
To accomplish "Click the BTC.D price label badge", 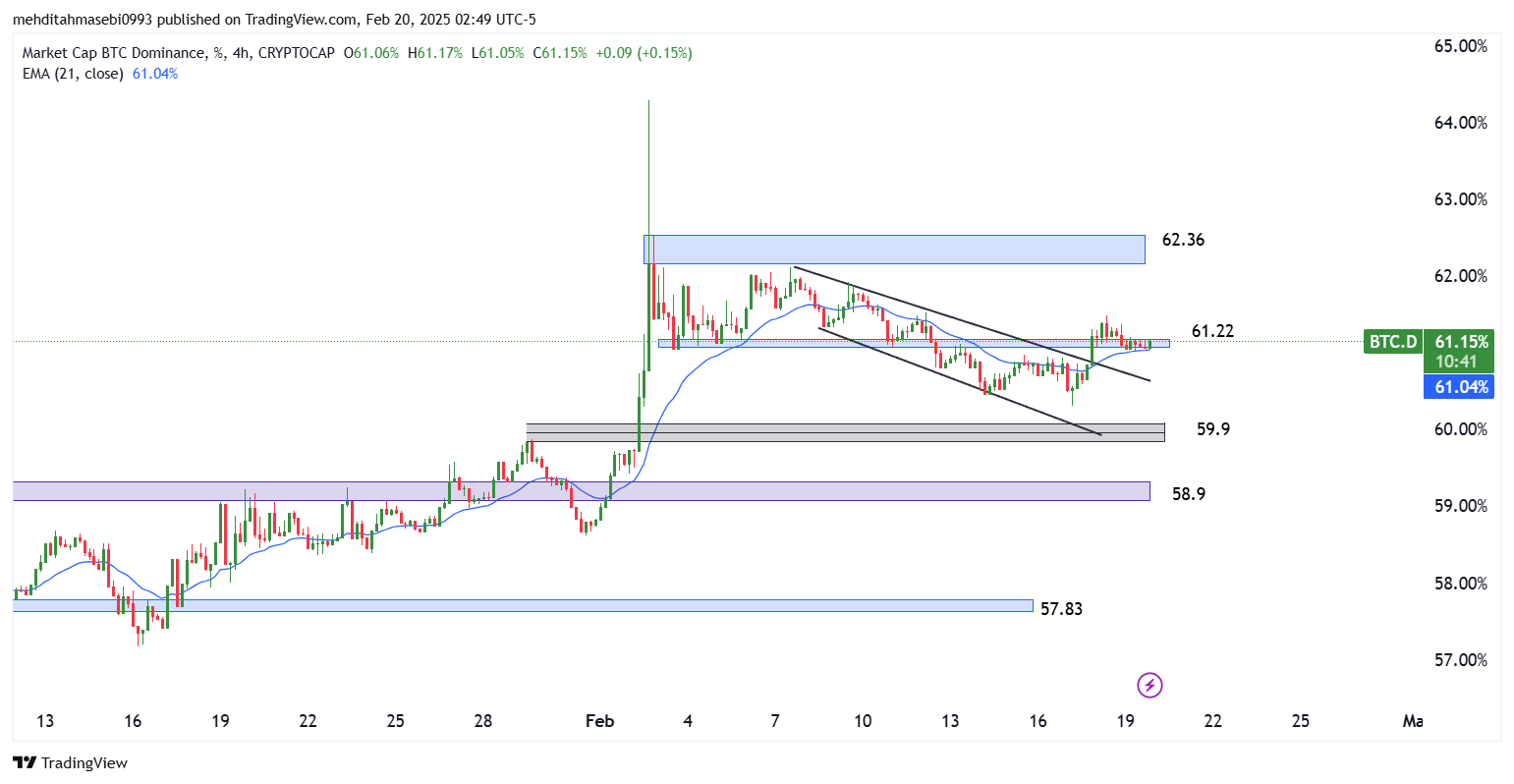I will point(1393,342).
